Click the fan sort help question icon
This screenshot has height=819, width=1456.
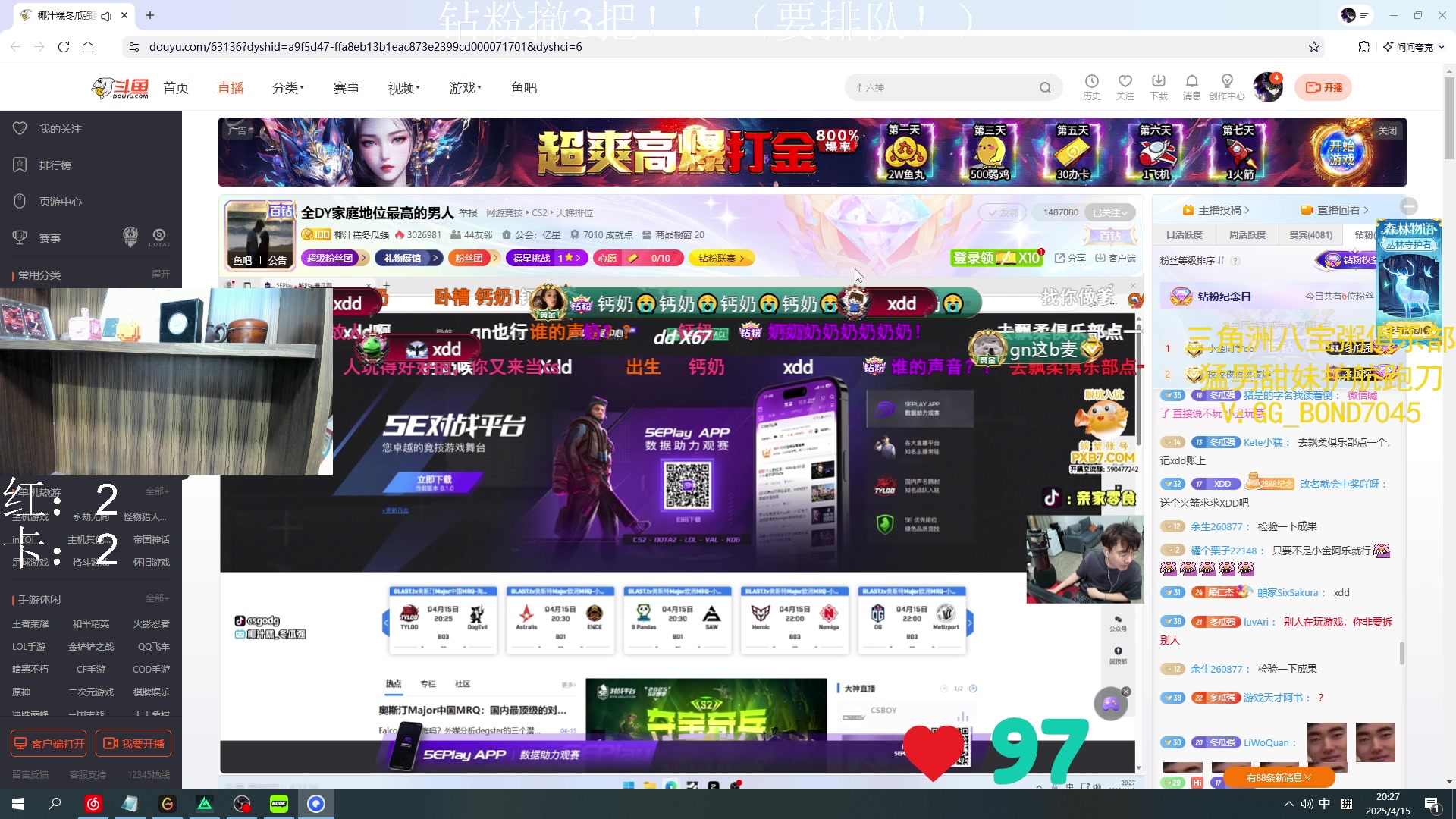coord(1235,261)
